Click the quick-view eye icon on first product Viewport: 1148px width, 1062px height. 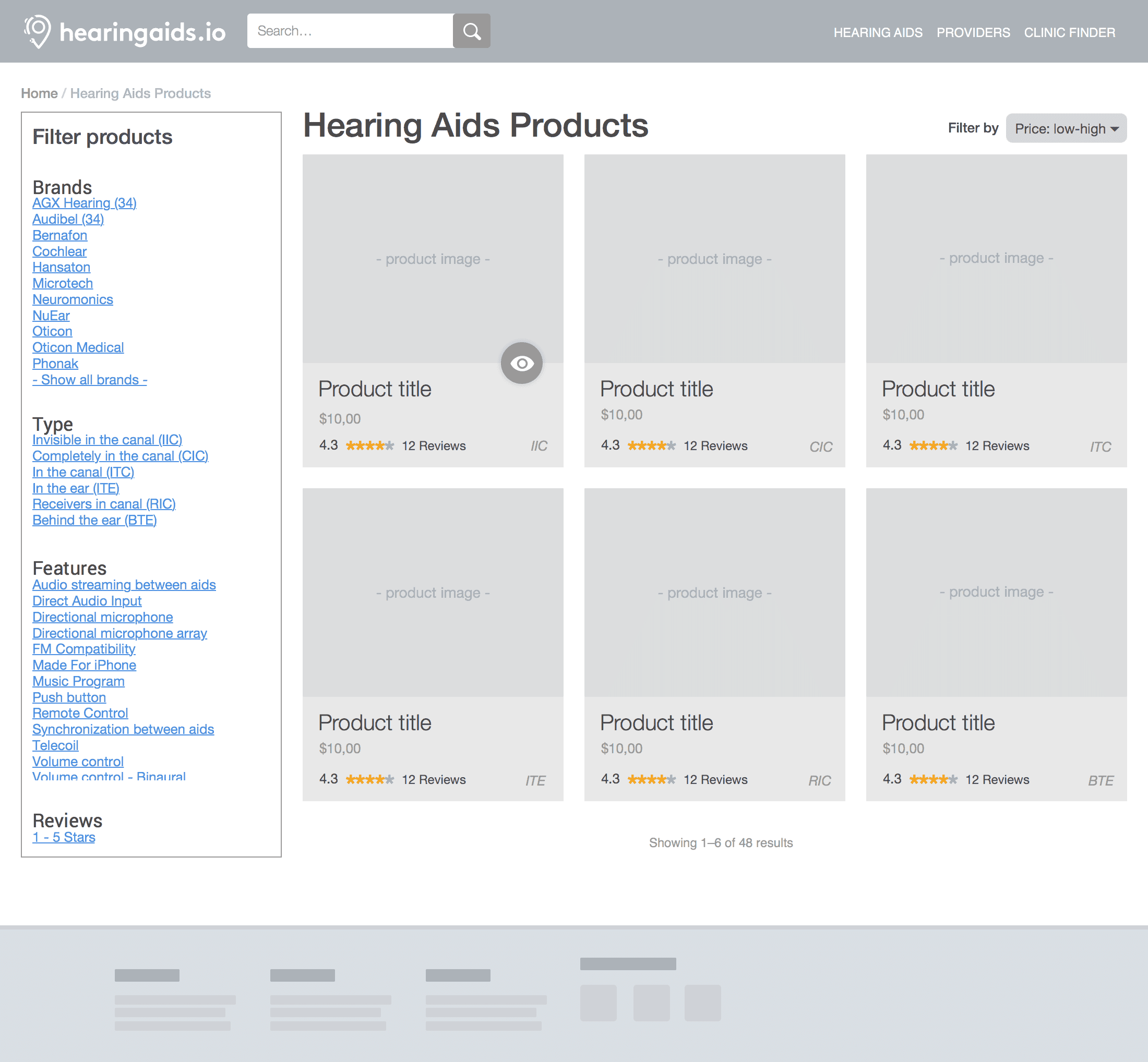click(x=521, y=363)
